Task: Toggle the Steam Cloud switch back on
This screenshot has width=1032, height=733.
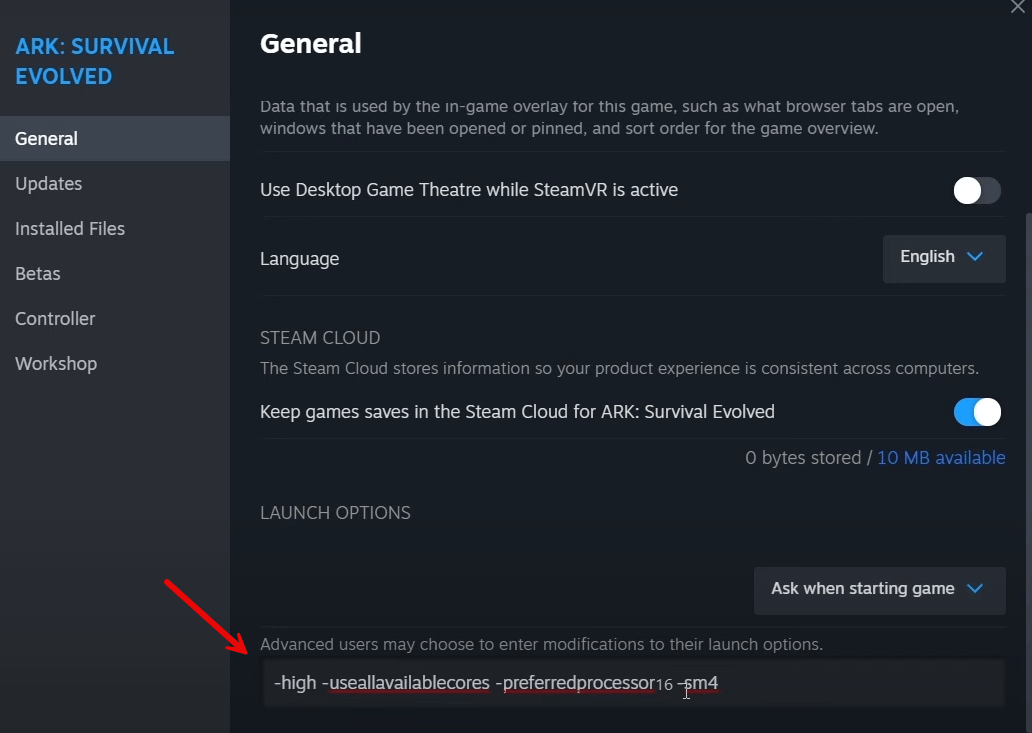Action: pos(977,411)
